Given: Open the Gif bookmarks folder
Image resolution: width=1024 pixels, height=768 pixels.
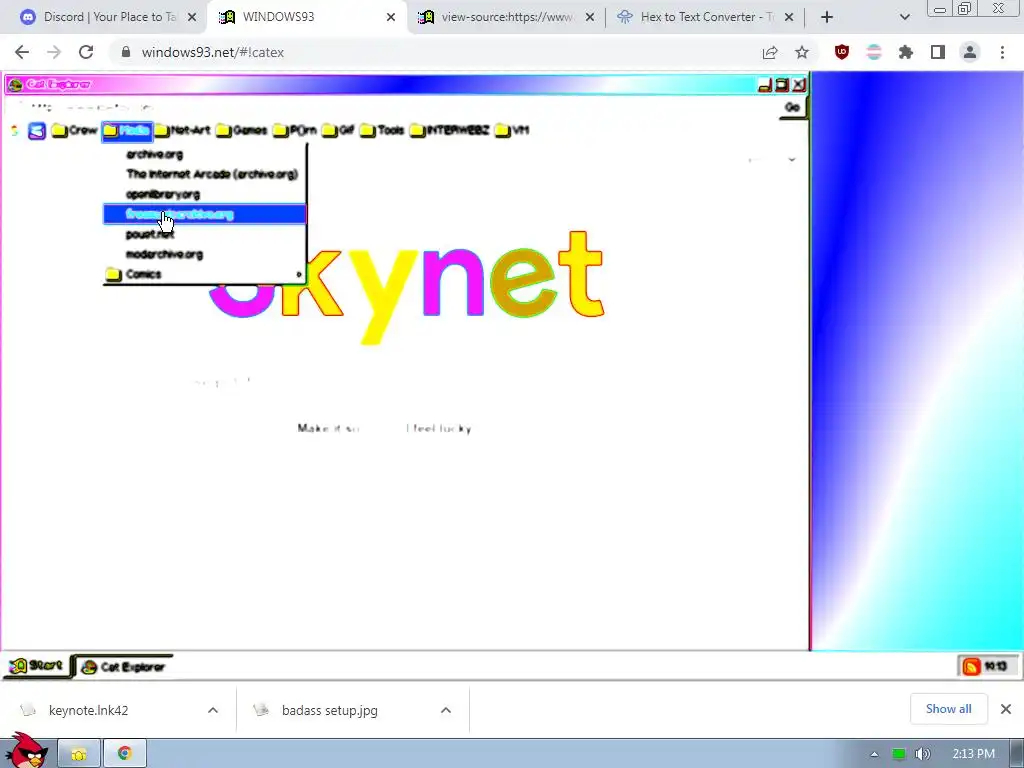Looking at the screenshot, I should (338, 131).
